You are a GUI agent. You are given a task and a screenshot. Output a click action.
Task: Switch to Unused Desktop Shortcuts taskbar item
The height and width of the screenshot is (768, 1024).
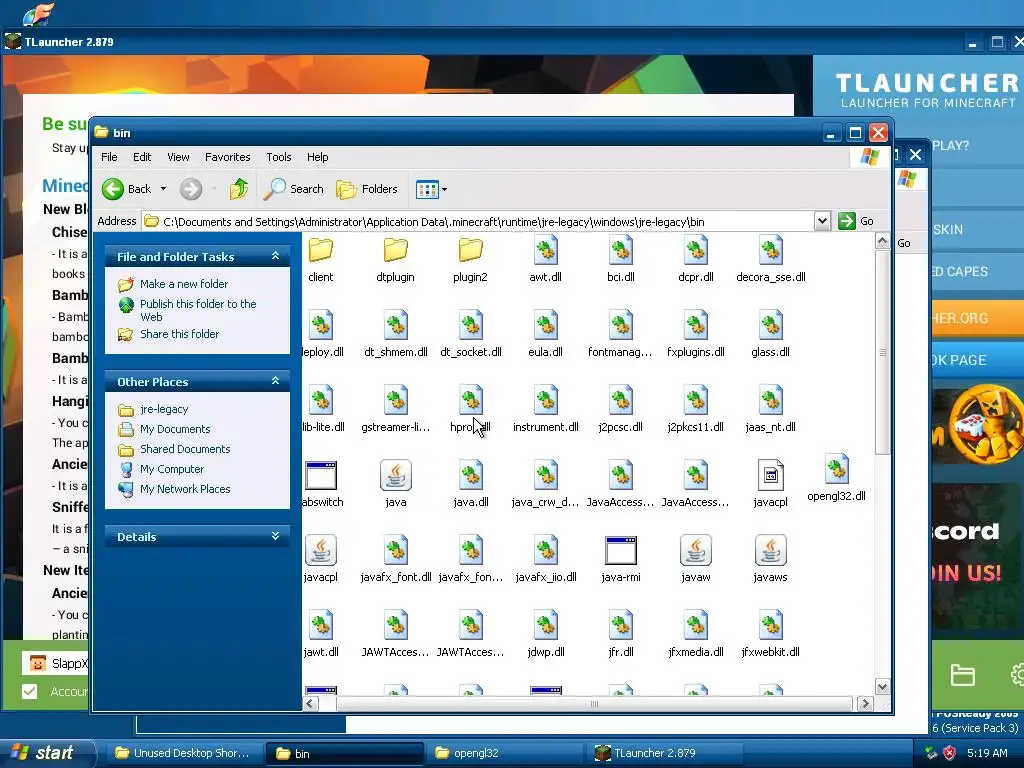[183, 753]
